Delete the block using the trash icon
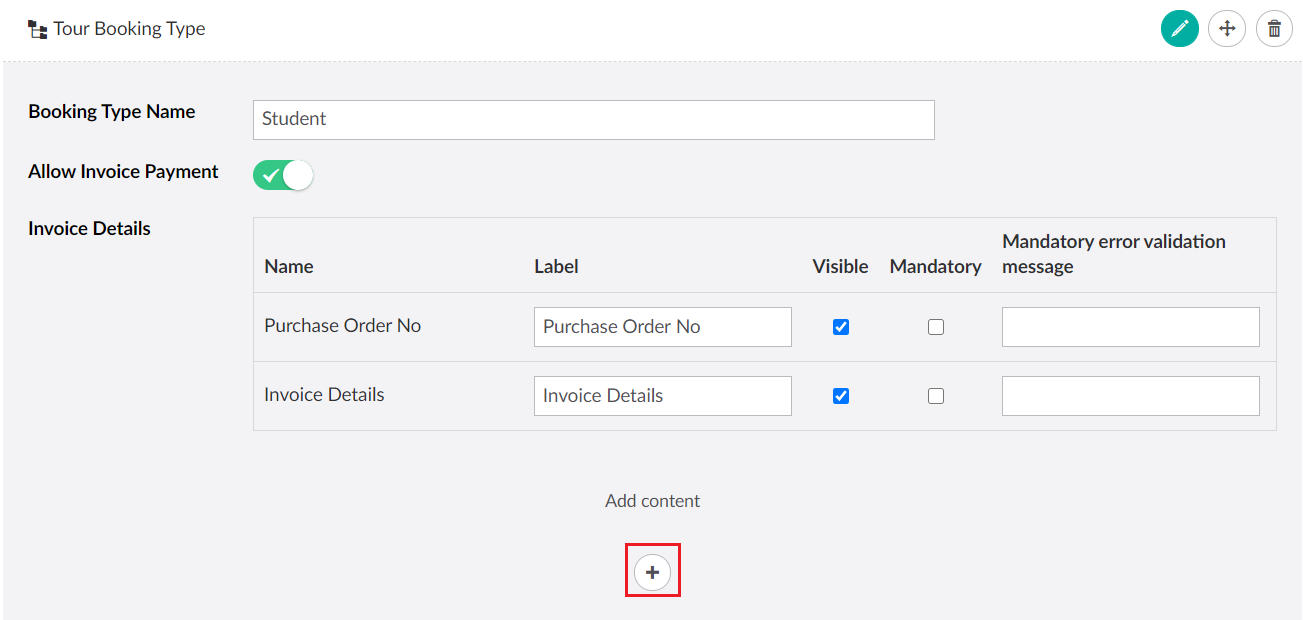The image size is (1303, 620). pyautogui.click(x=1274, y=29)
